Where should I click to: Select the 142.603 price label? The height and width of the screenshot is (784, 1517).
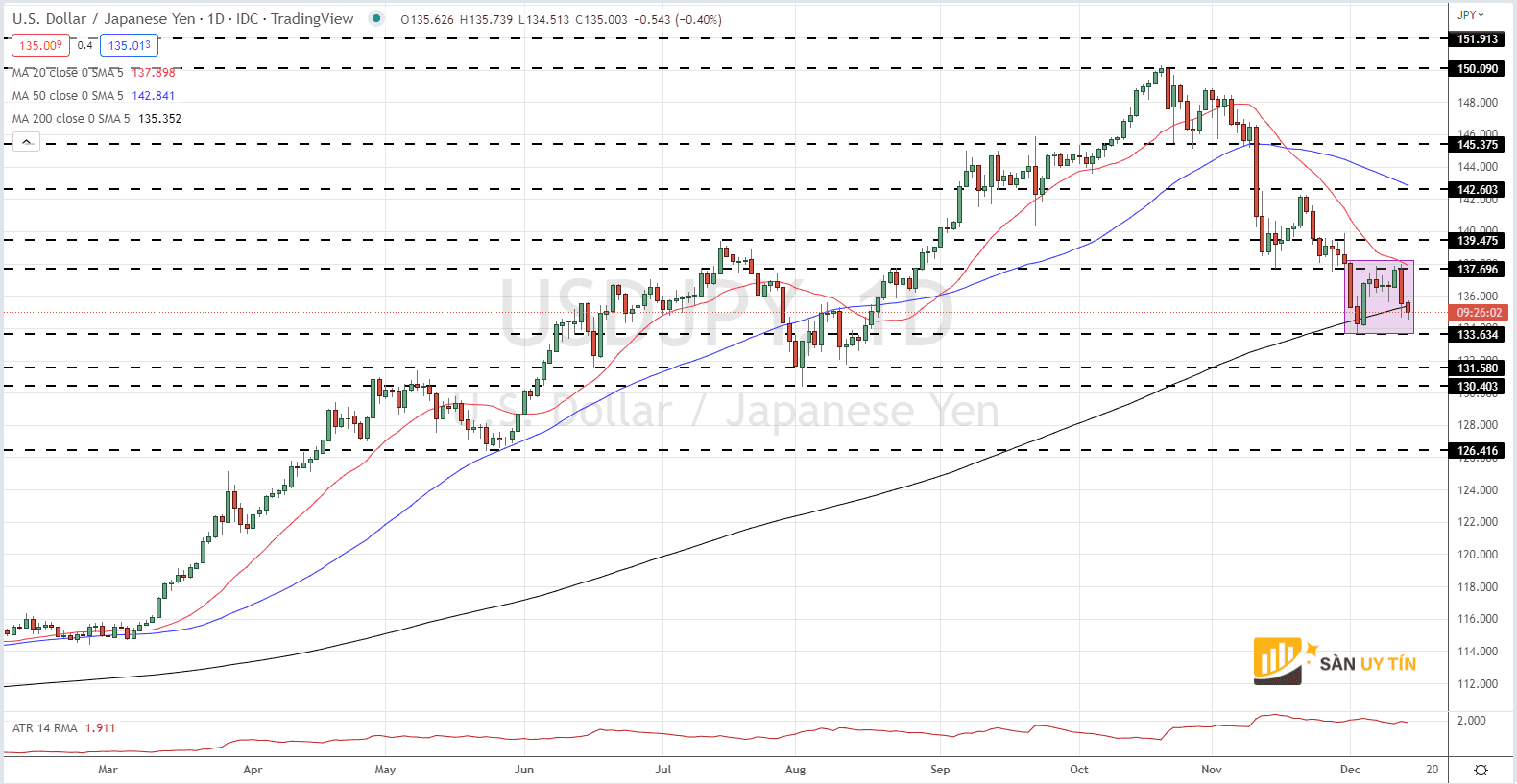coord(1478,190)
